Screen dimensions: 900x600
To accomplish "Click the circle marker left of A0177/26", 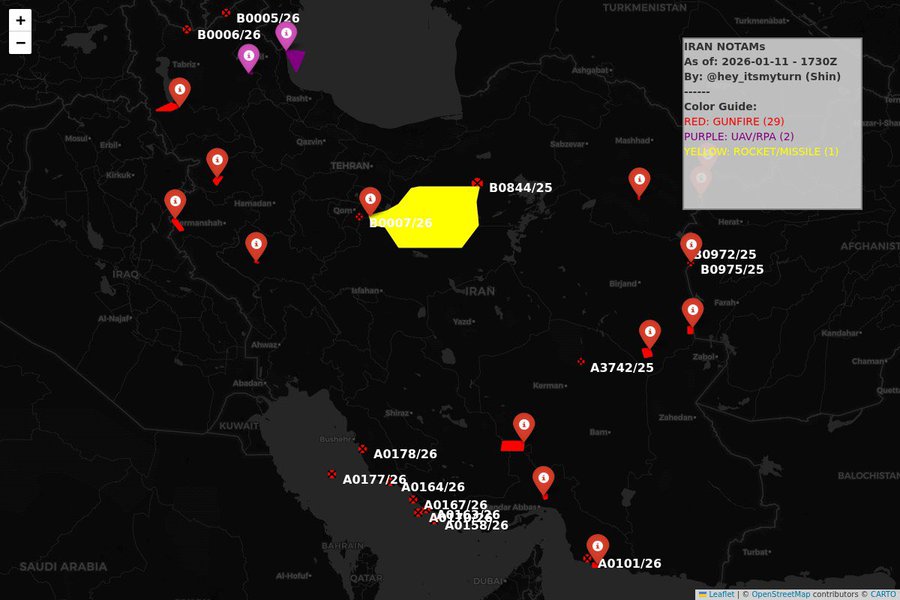I will point(332,474).
